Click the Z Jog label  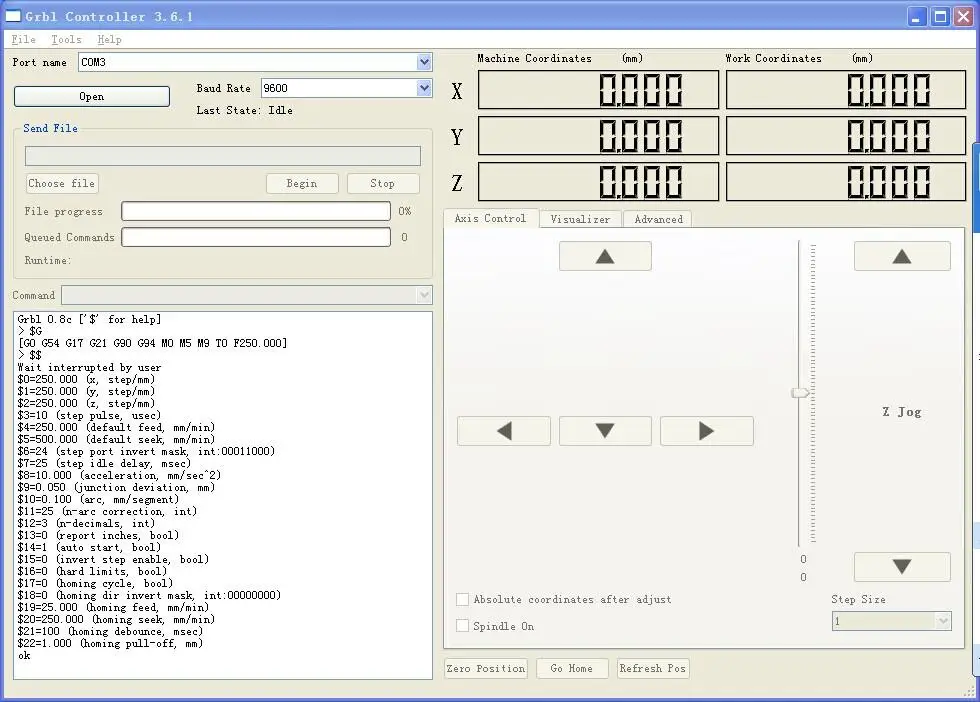point(902,412)
